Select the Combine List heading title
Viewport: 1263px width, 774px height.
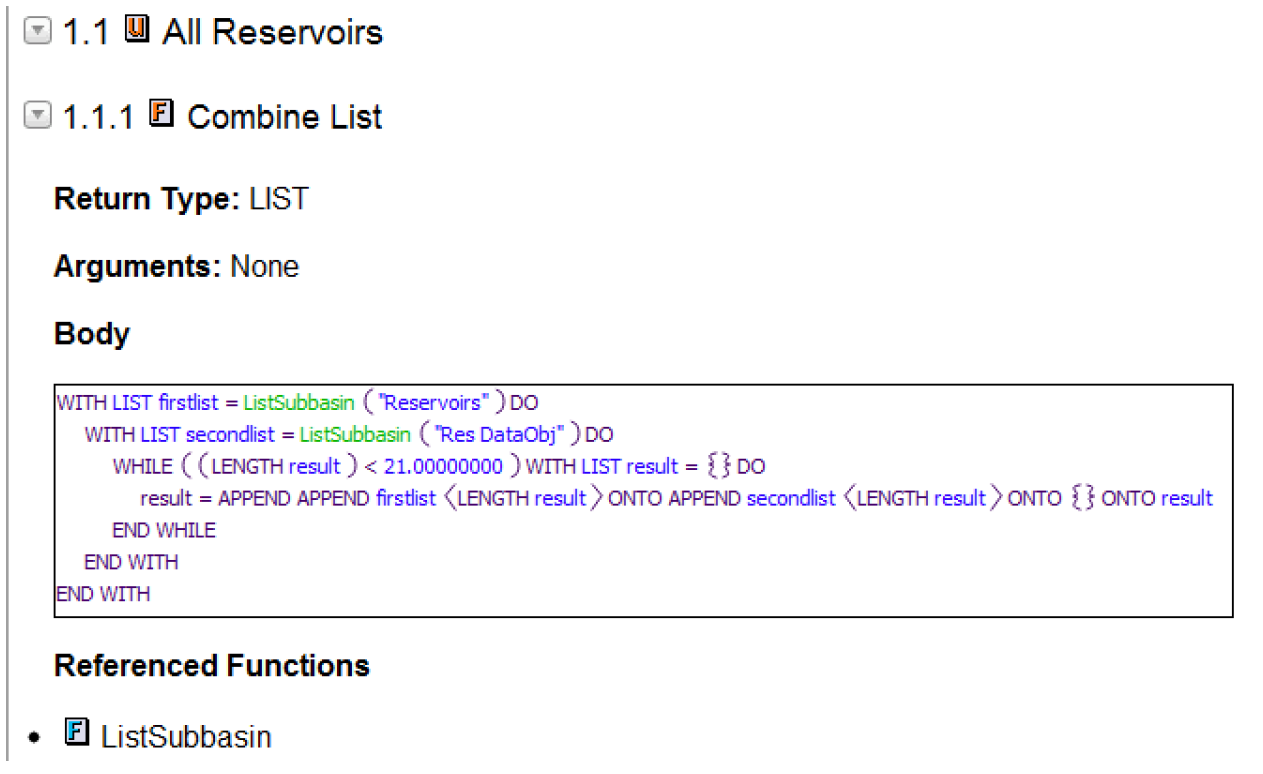coord(284,117)
